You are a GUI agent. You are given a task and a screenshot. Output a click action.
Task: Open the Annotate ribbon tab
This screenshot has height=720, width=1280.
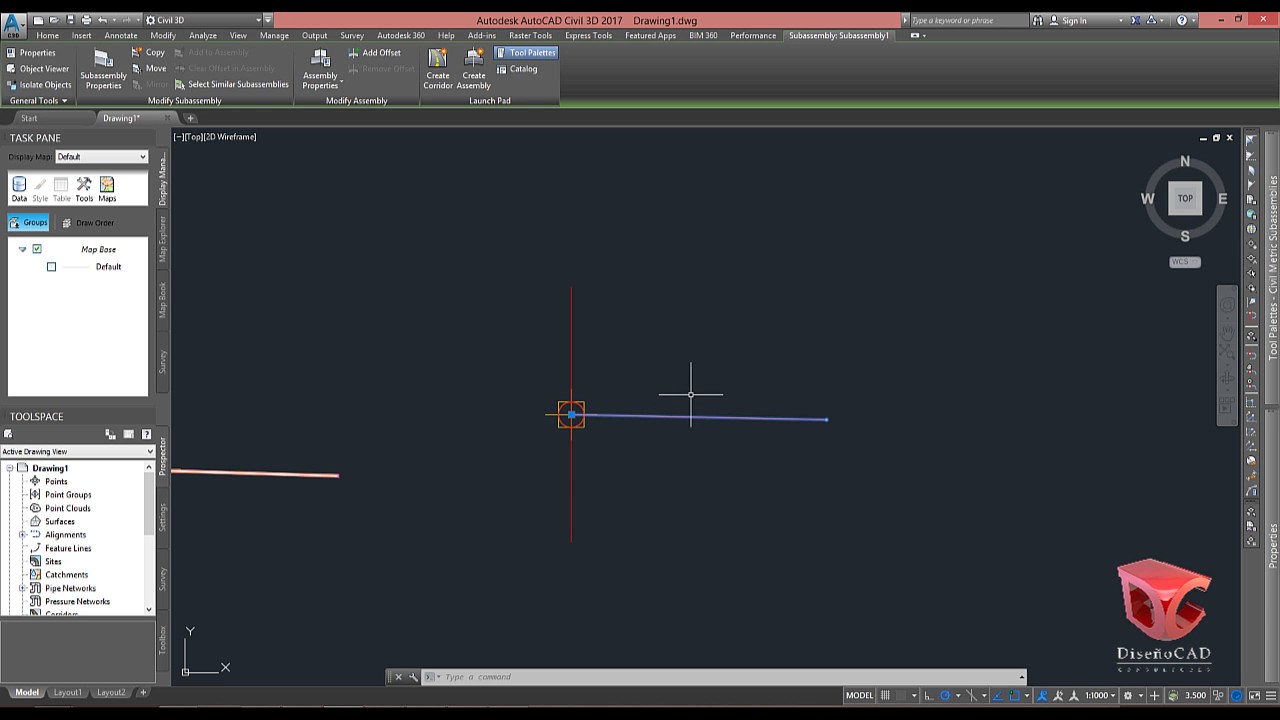pos(121,35)
